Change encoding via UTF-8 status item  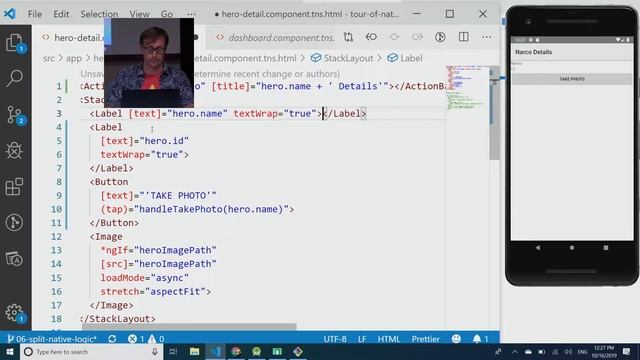click(x=335, y=339)
